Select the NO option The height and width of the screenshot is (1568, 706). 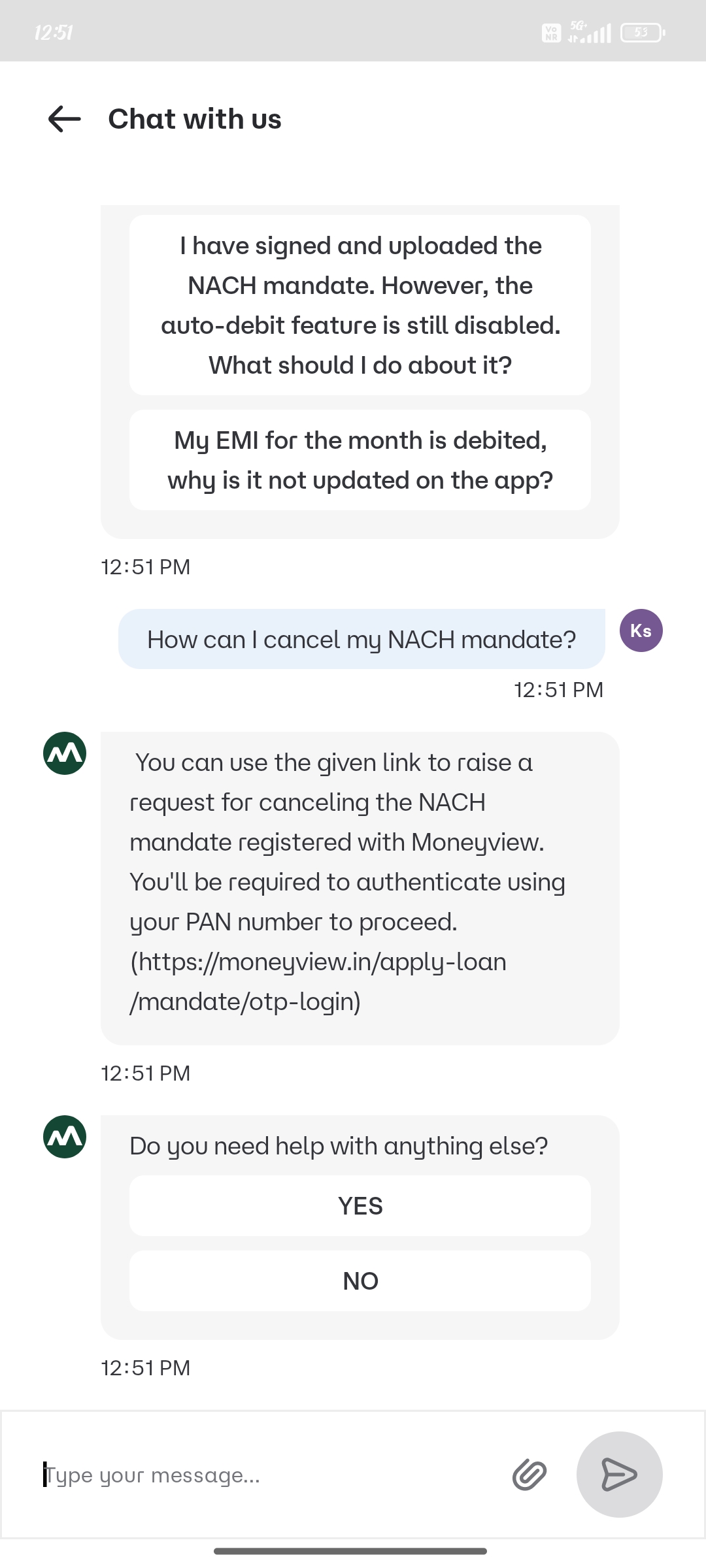coord(360,1281)
